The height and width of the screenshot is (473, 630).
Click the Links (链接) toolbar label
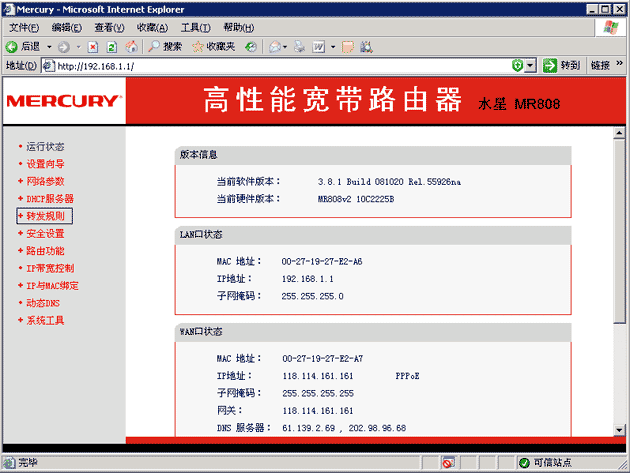coord(600,65)
